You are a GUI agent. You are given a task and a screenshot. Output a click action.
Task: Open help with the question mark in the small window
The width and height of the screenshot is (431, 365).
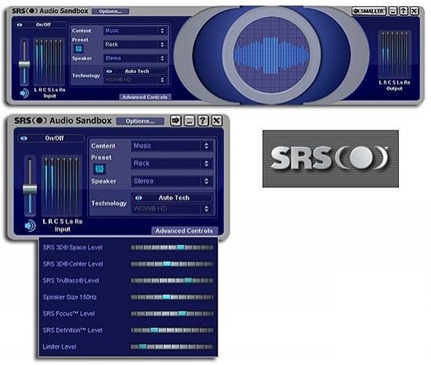[x=203, y=120]
